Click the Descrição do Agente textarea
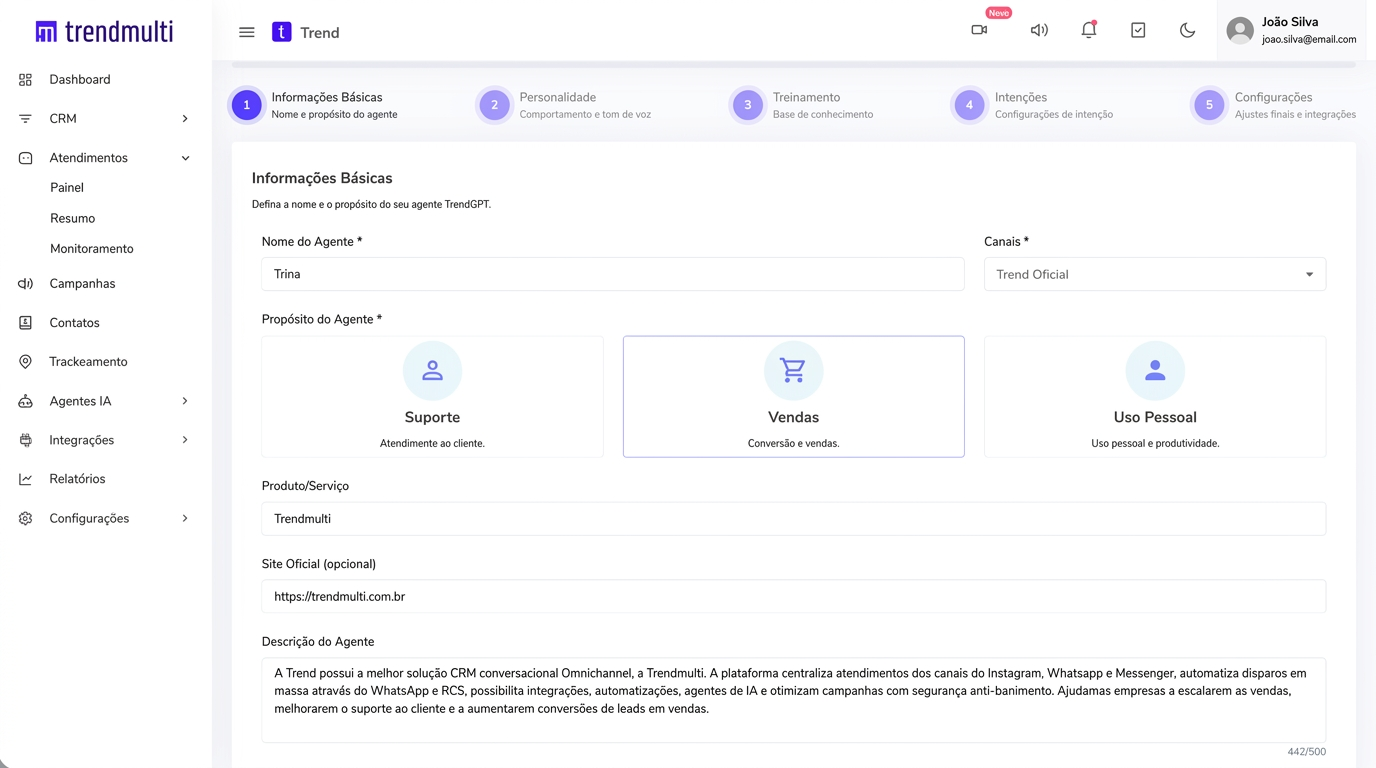Image resolution: width=1376 pixels, height=768 pixels. (794, 700)
